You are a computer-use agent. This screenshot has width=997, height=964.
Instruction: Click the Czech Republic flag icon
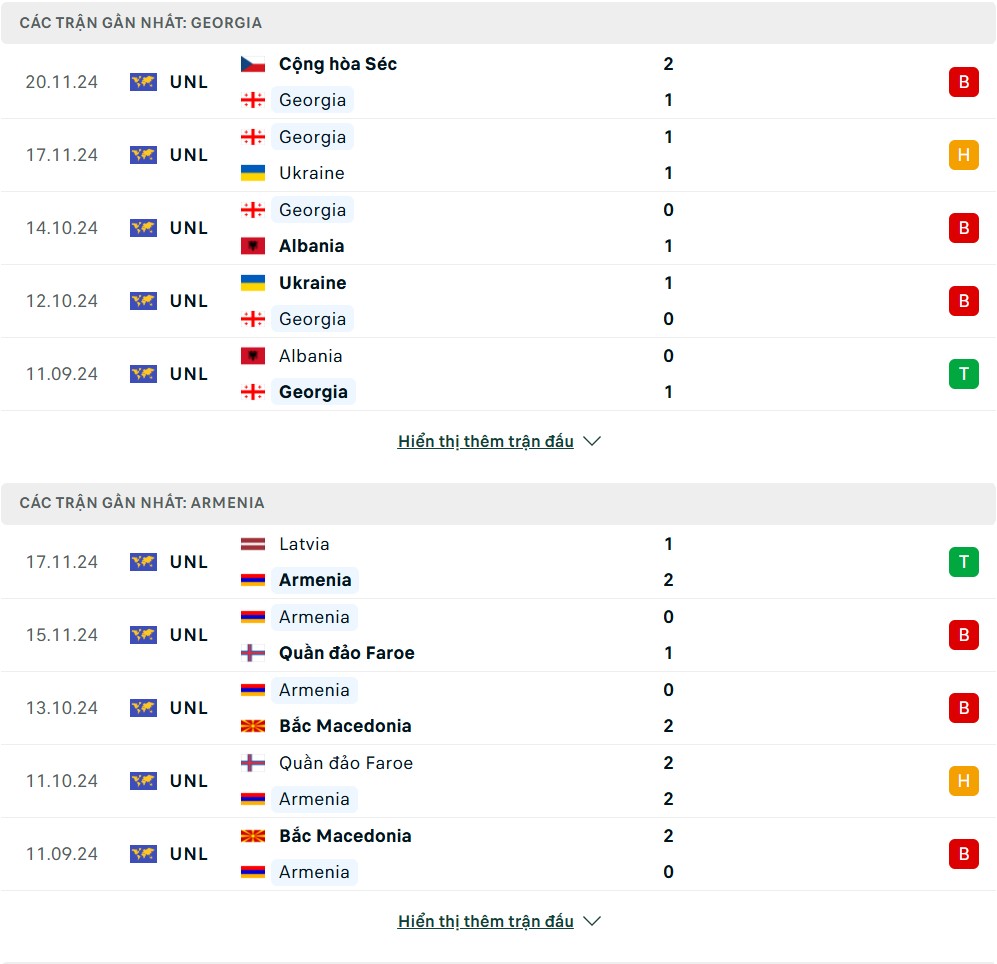tap(252, 64)
